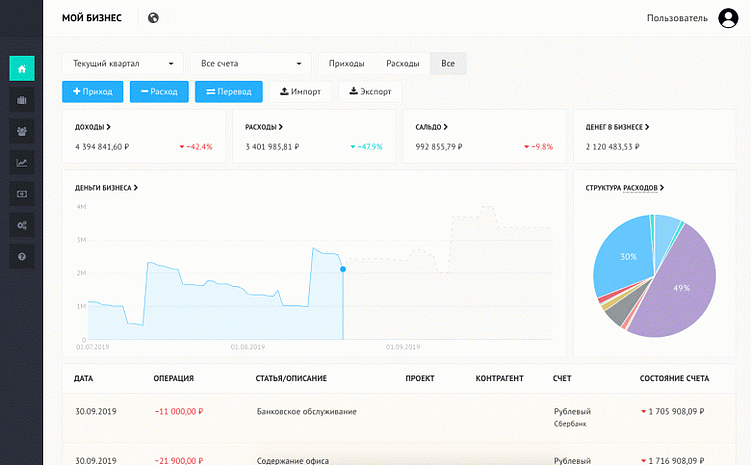Viewport: 751px width, 465px height.
Task: Click the user avatar icon
Action: point(728,18)
